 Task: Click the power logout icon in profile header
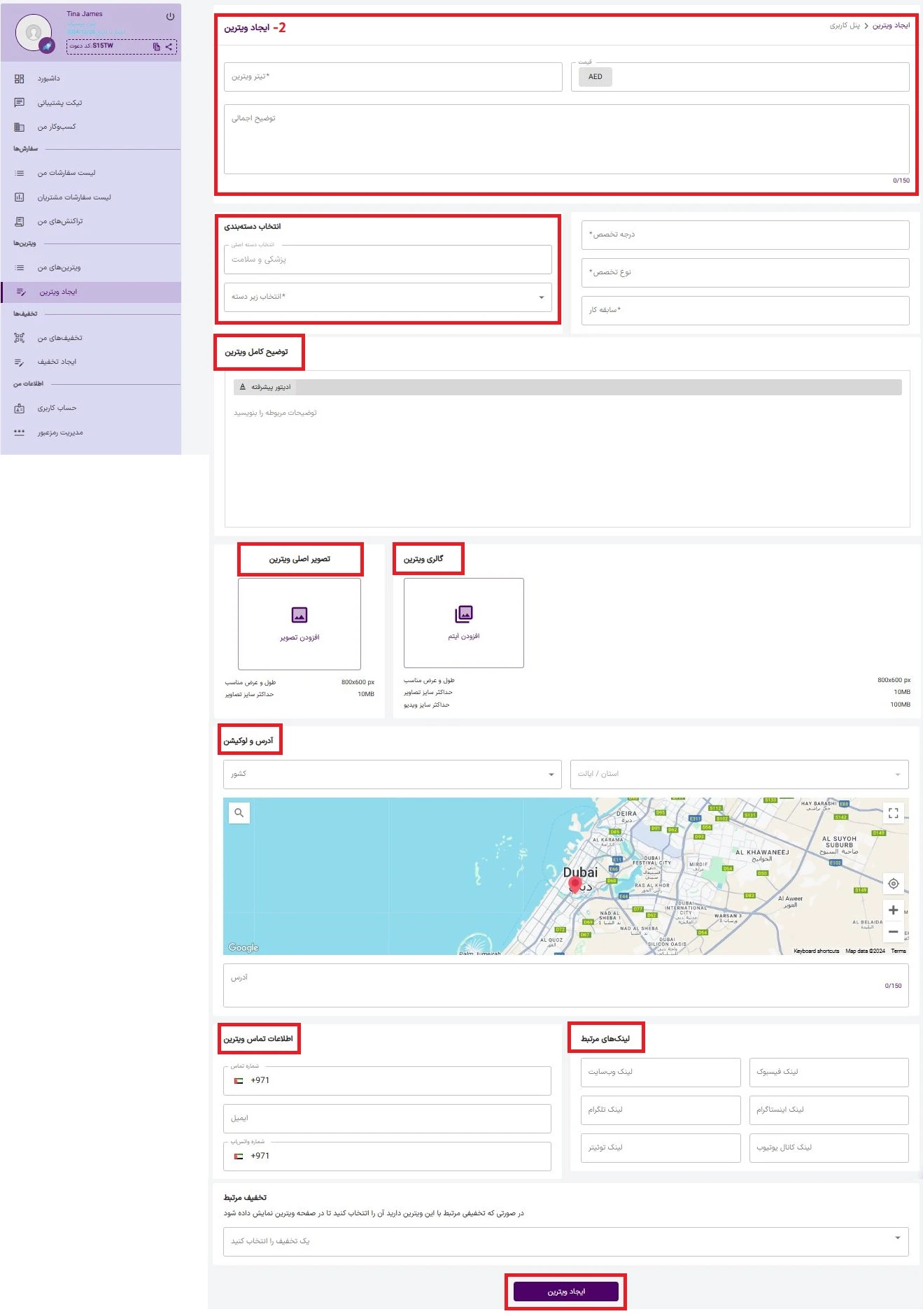coord(170,16)
